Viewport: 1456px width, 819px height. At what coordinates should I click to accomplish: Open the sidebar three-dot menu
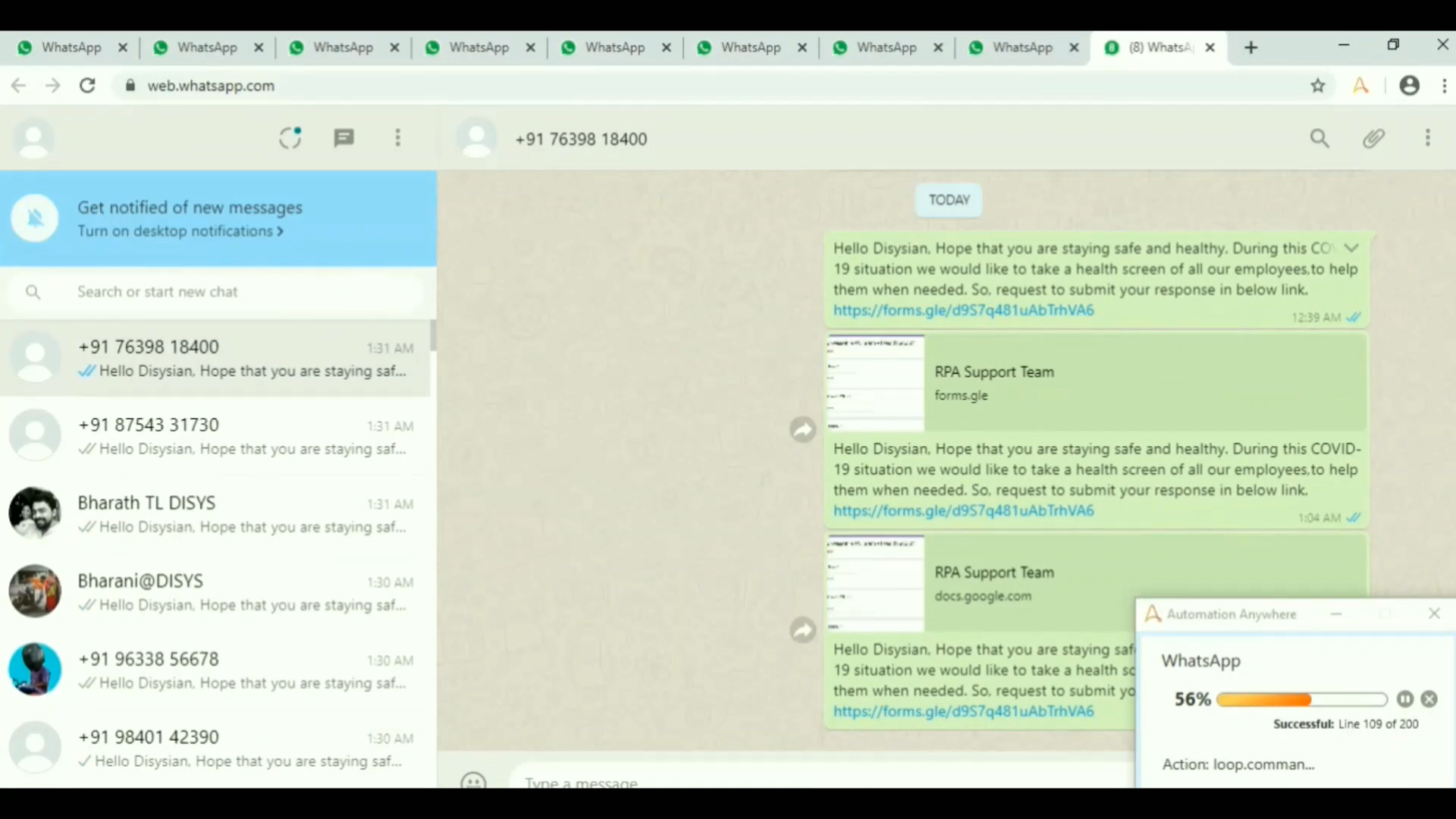397,138
